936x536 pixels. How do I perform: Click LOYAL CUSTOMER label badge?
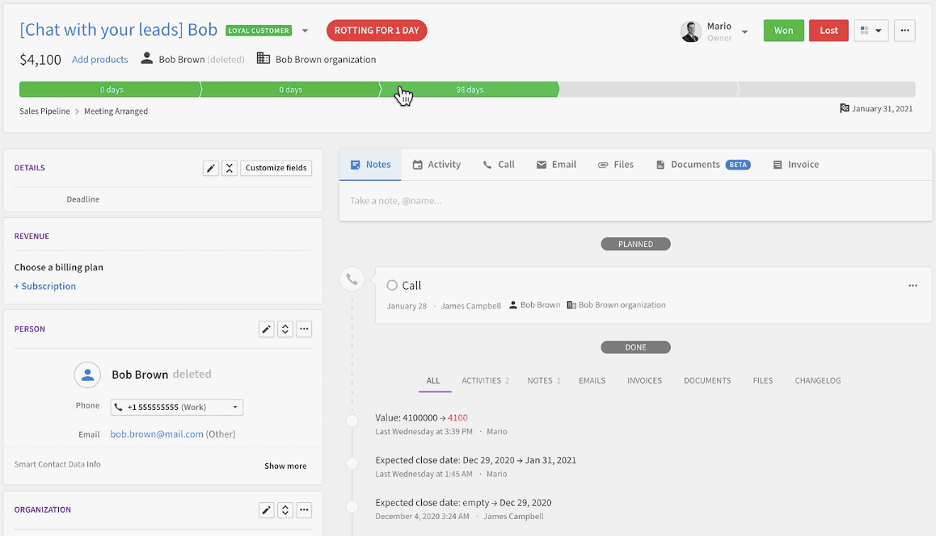coord(258,30)
